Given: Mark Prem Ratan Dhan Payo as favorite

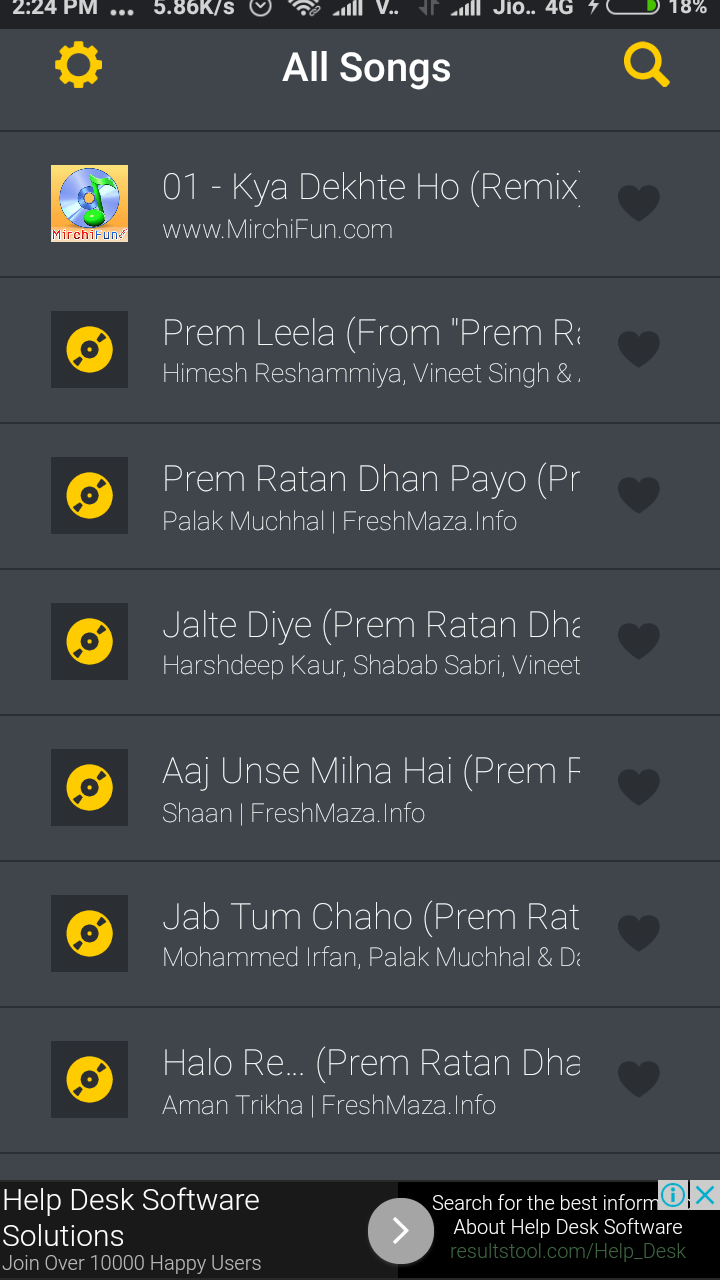Looking at the screenshot, I should click(638, 495).
